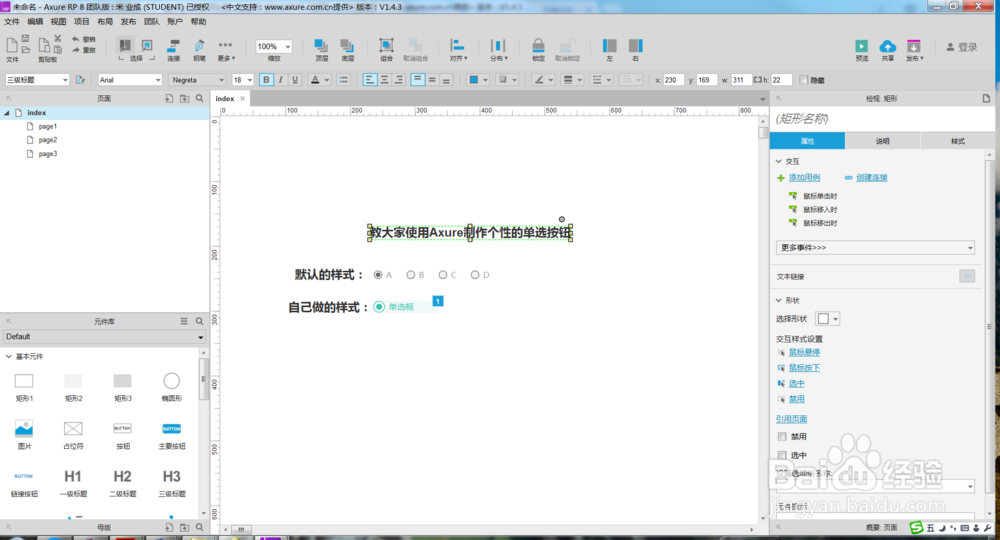1000x540 pixels.
Task: Click 鼠标按下 style link
Action: pyautogui.click(x=804, y=368)
